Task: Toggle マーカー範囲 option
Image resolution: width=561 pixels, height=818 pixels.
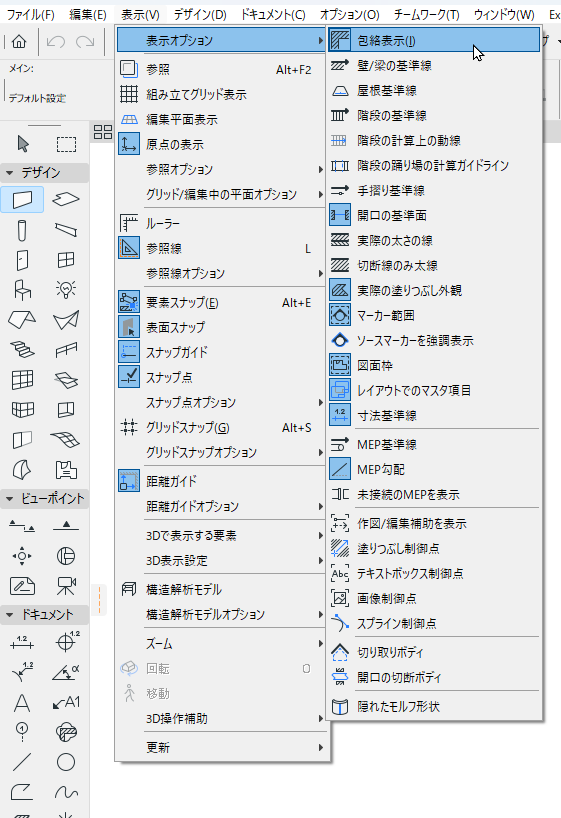Action: (434, 316)
